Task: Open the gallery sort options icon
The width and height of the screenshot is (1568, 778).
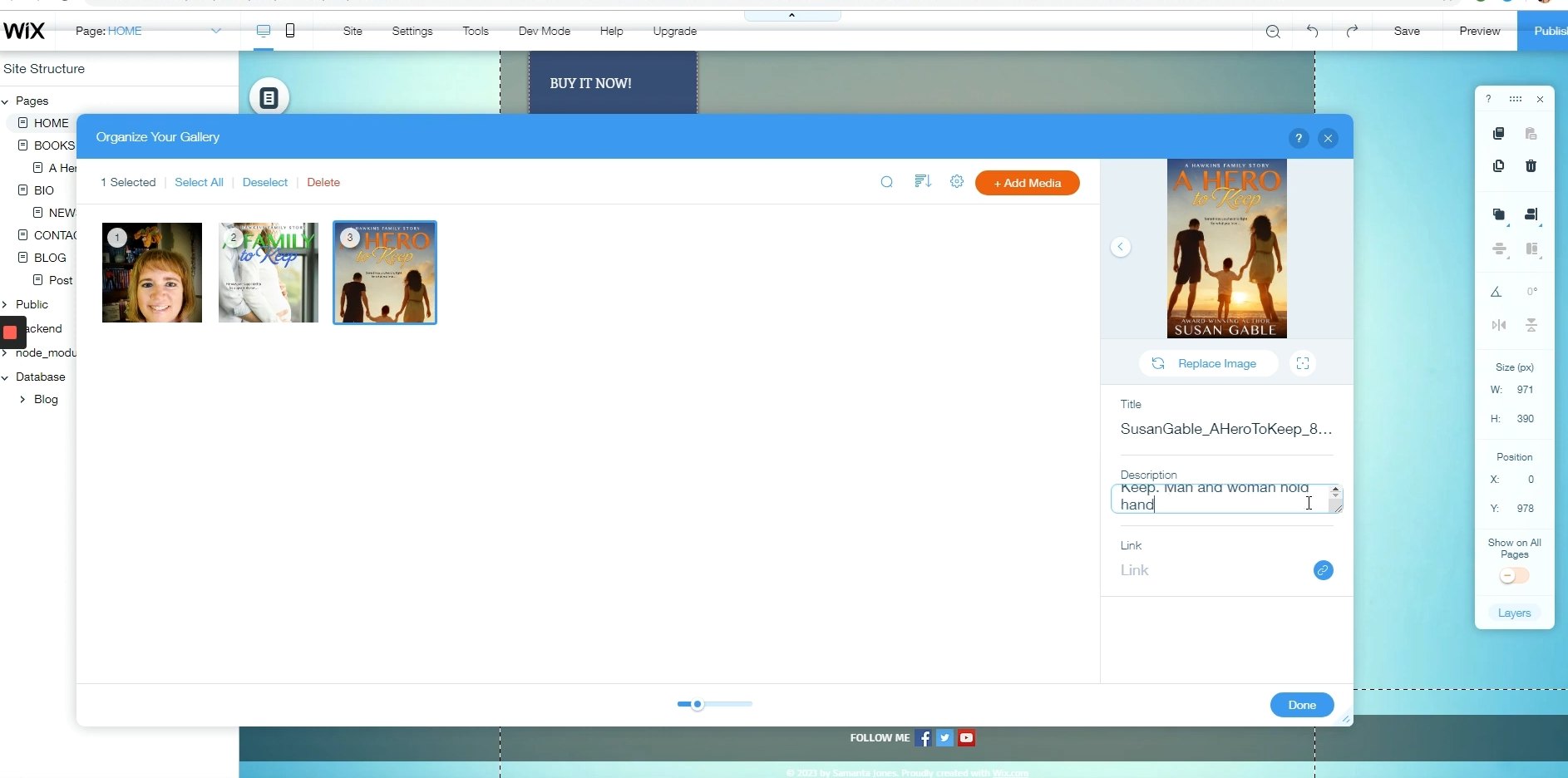Action: (x=923, y=181)
